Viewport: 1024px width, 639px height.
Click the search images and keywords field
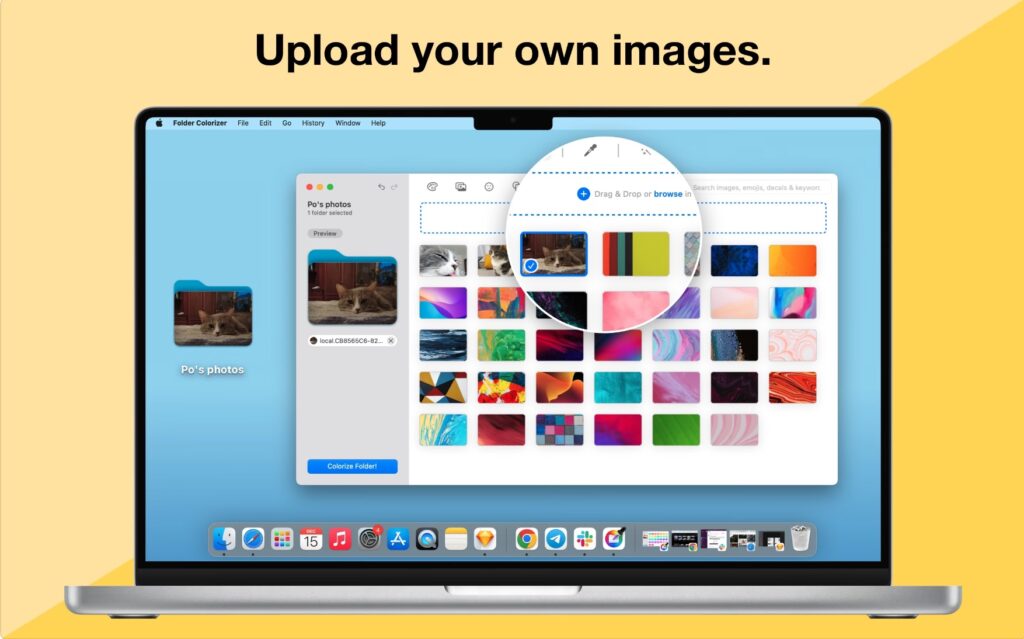click(x=762, y=188)
